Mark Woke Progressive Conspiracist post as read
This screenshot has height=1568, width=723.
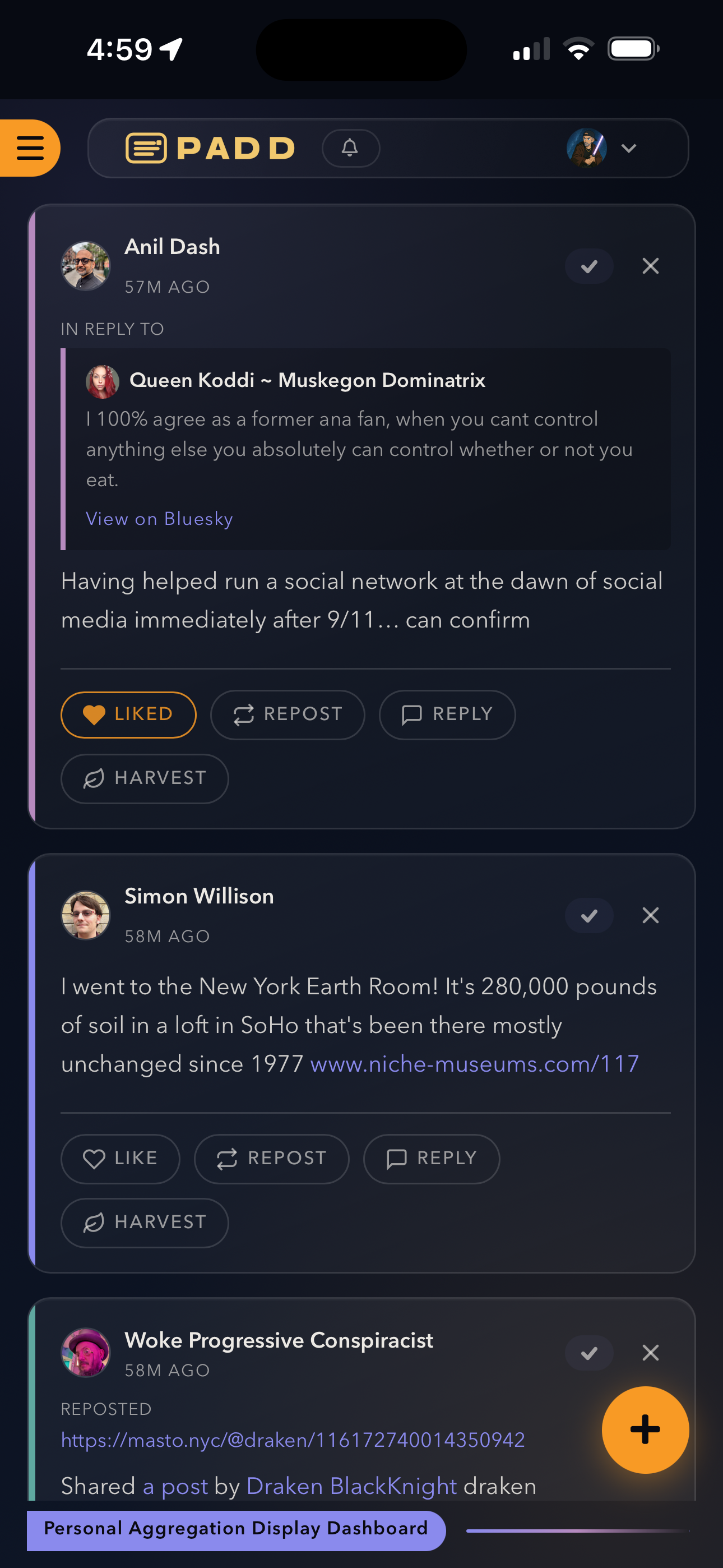point(588,1353)
